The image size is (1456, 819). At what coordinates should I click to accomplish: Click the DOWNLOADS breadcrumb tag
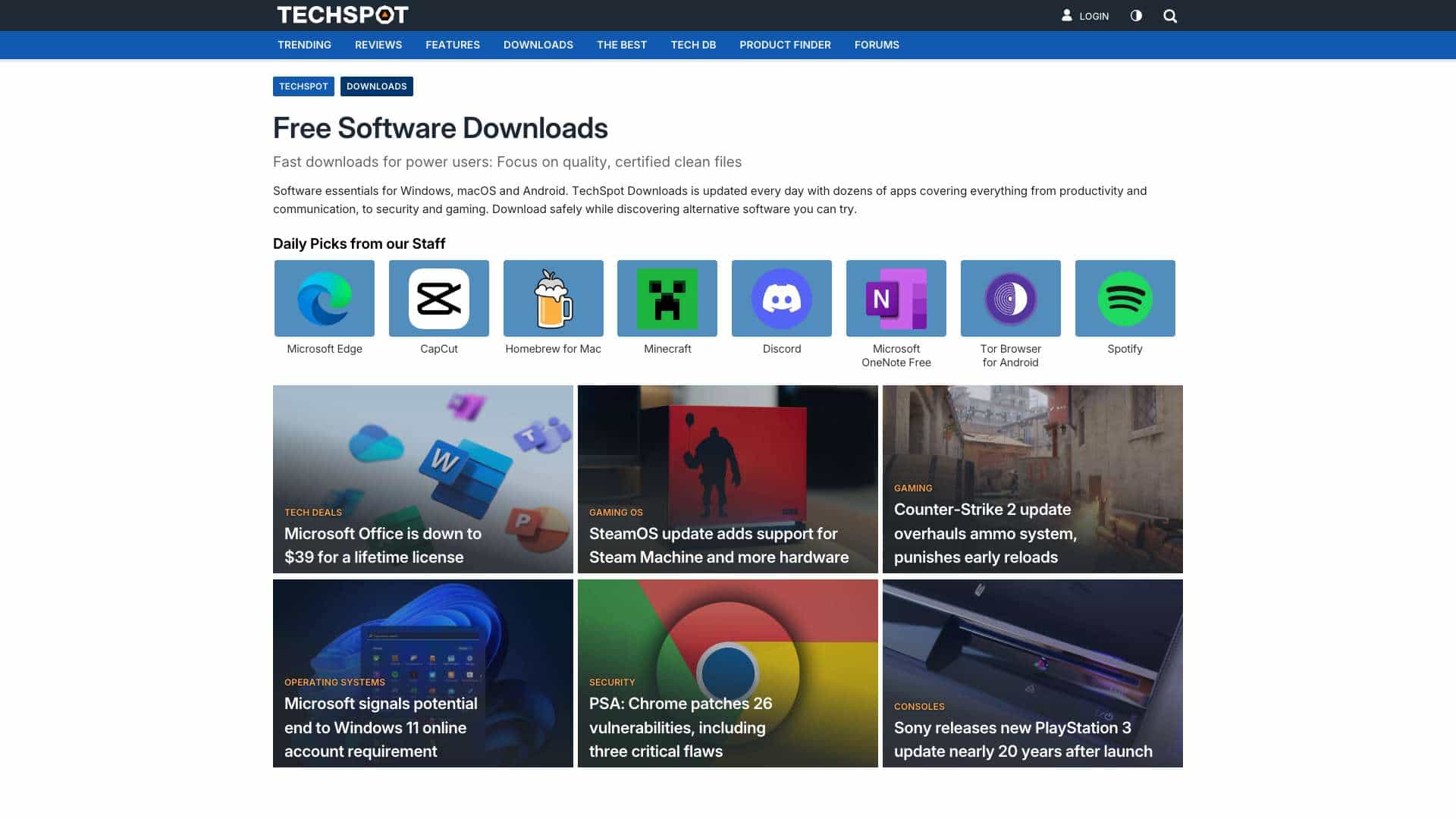[x=377, y=86]
